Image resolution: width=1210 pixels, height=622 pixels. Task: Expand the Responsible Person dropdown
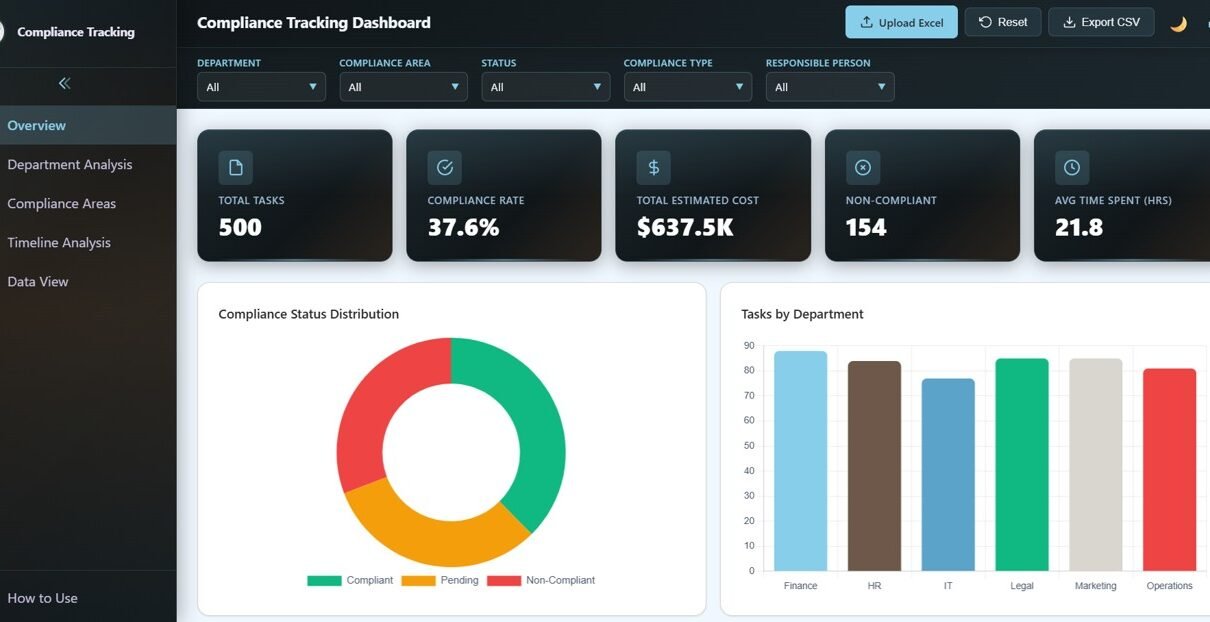(x=829, y=87)
